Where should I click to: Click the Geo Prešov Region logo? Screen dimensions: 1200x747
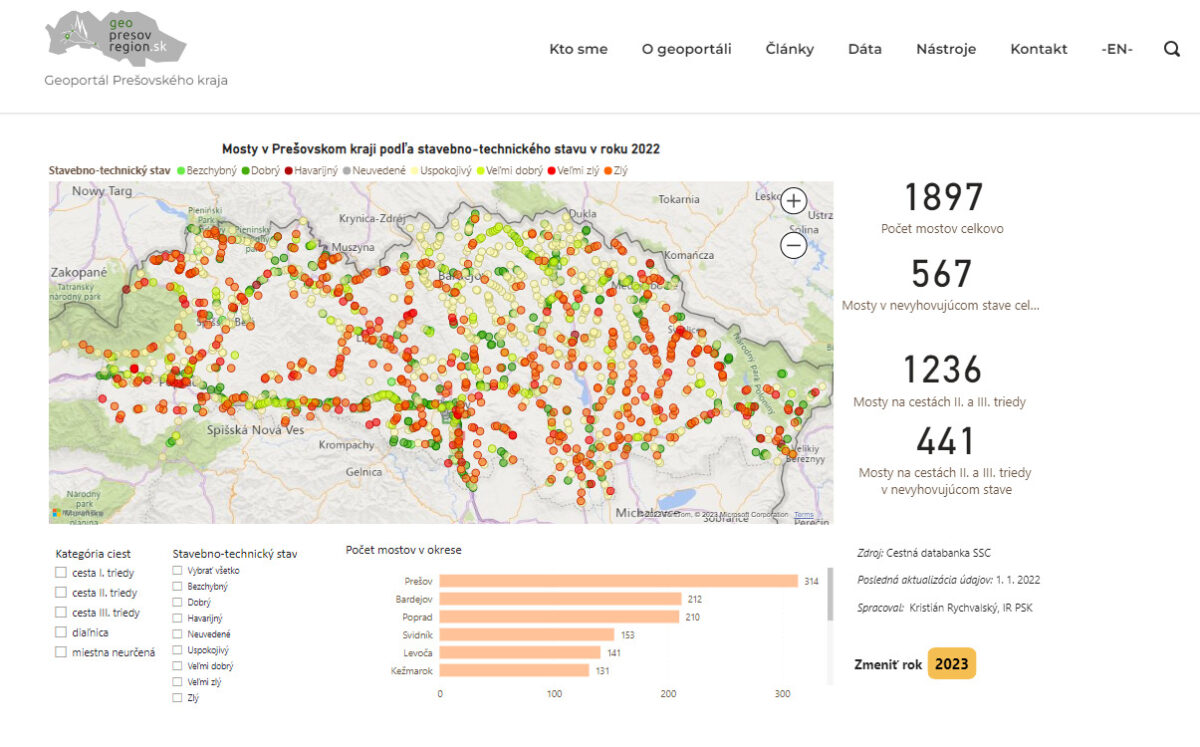click(x=116, y=39)
